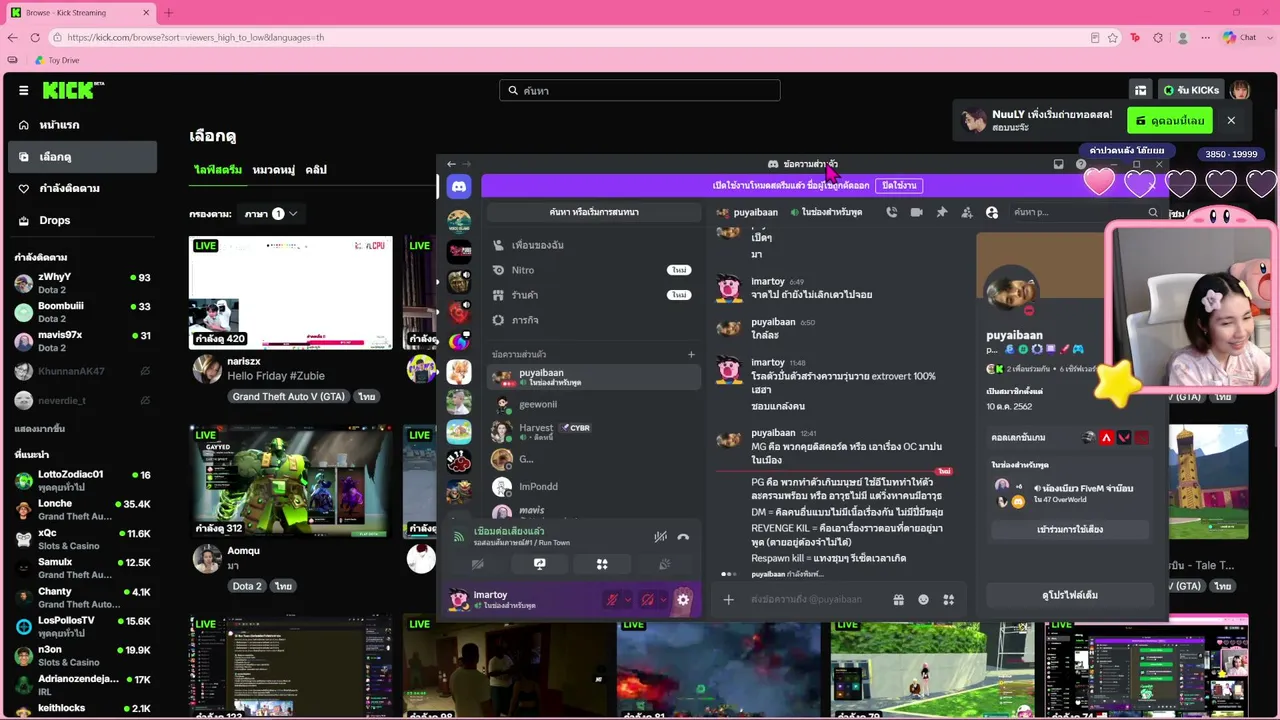Open ร้านค้า in Discord sidebar
Viewport: 1280px width, 720px height.
coord(594,295)
